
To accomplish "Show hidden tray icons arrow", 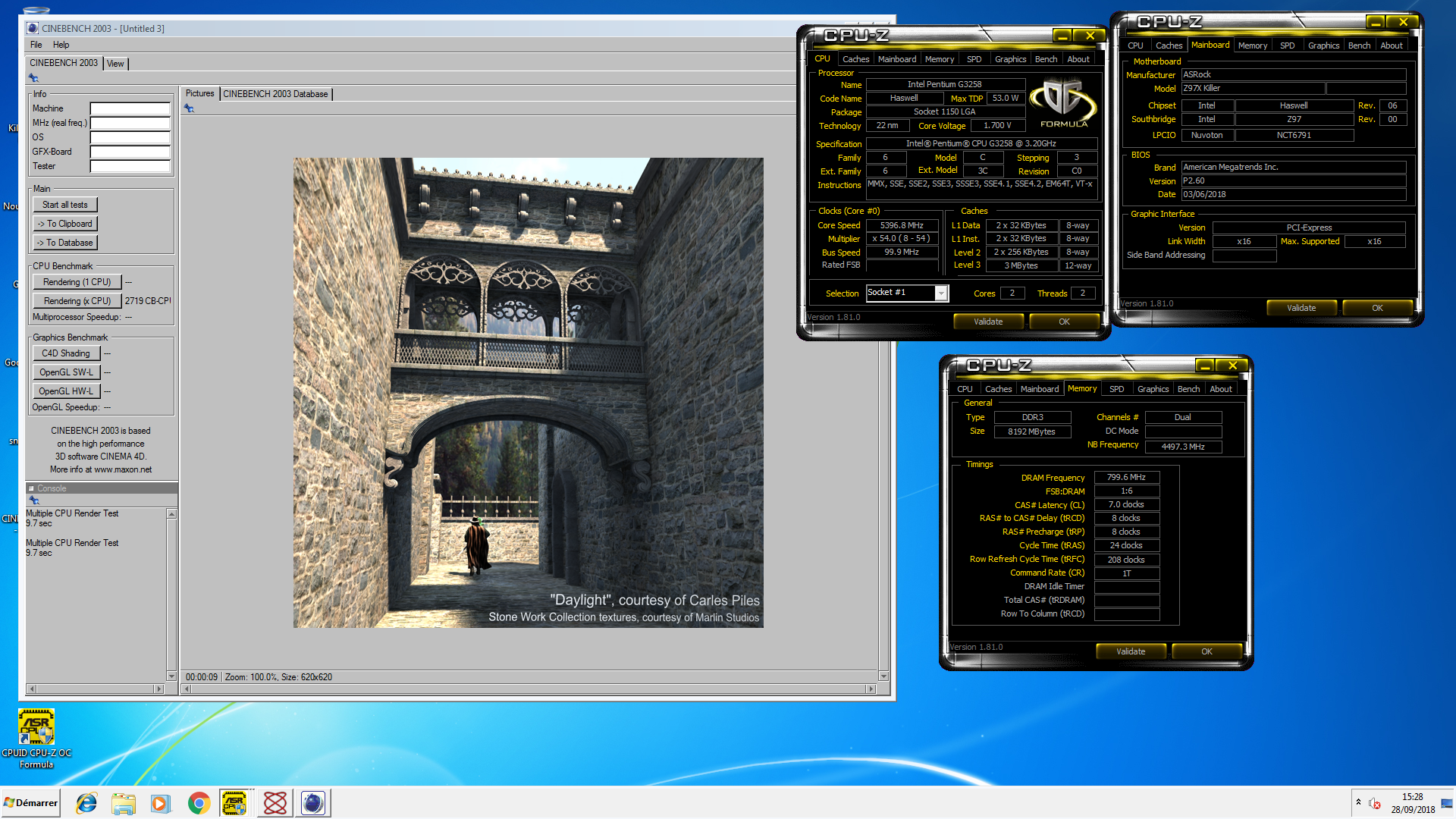I will (1358, 802).
